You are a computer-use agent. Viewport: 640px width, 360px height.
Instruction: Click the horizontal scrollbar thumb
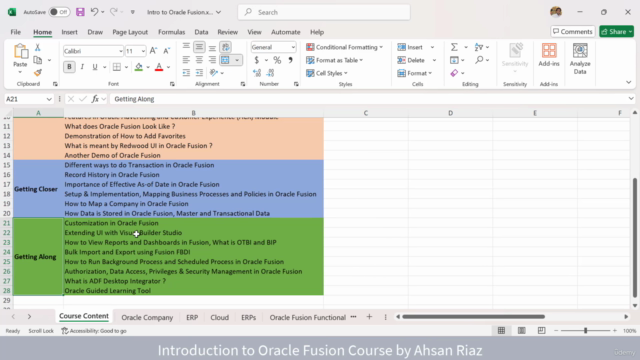473,316
